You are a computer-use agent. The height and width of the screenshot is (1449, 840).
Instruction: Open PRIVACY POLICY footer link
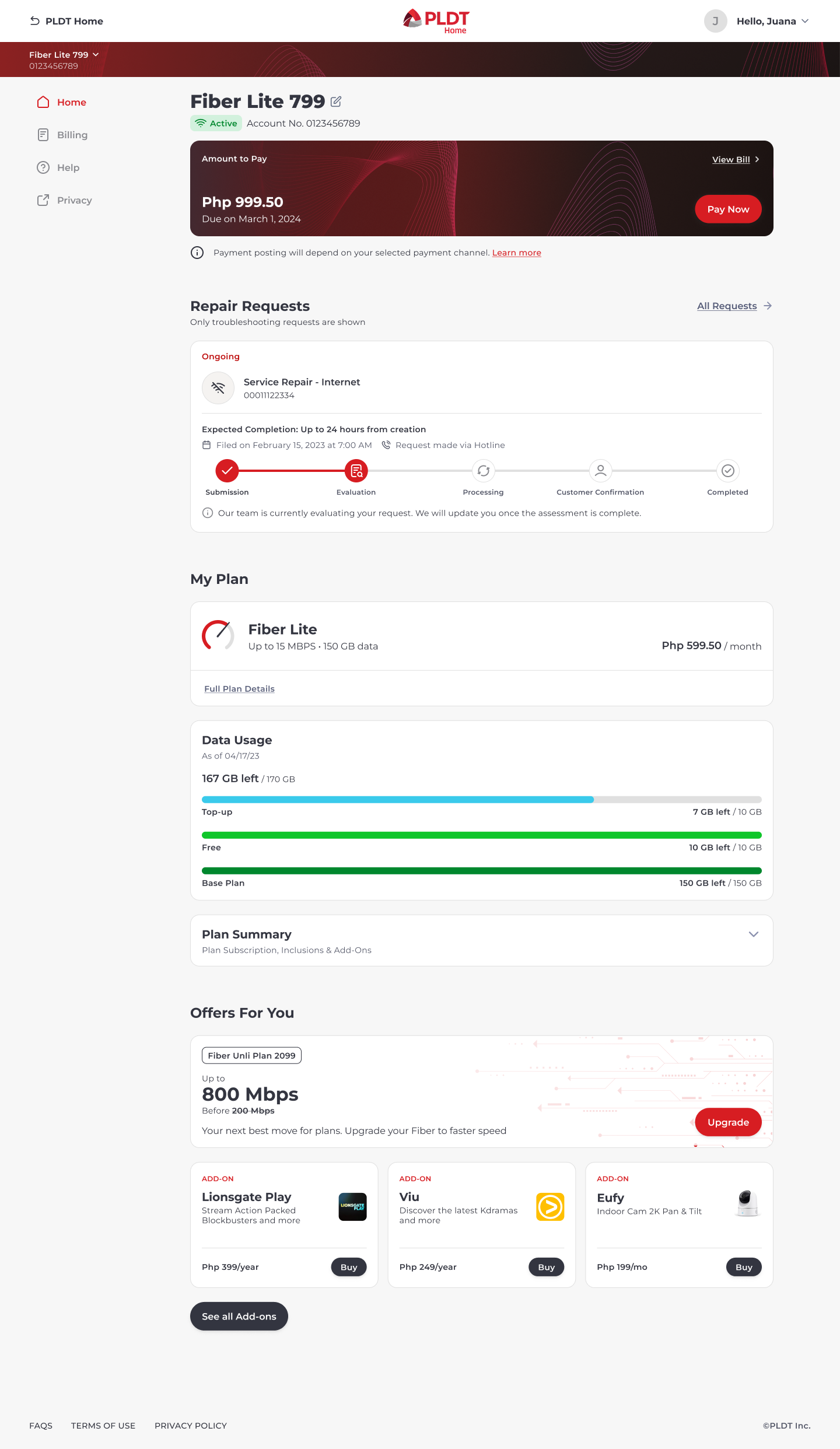[x=191, y=1426]
